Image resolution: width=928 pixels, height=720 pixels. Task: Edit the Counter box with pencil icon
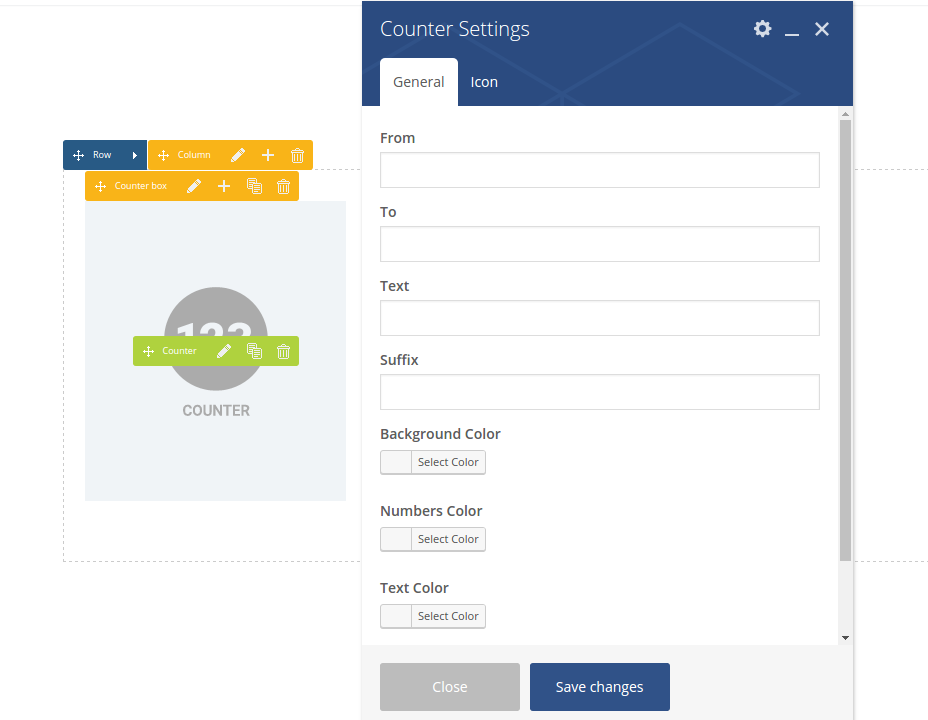(x=194, y=186)
